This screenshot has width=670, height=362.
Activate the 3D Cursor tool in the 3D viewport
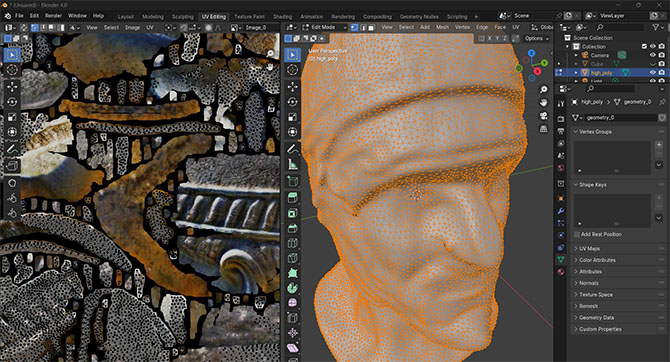click(x=293, y=70)
